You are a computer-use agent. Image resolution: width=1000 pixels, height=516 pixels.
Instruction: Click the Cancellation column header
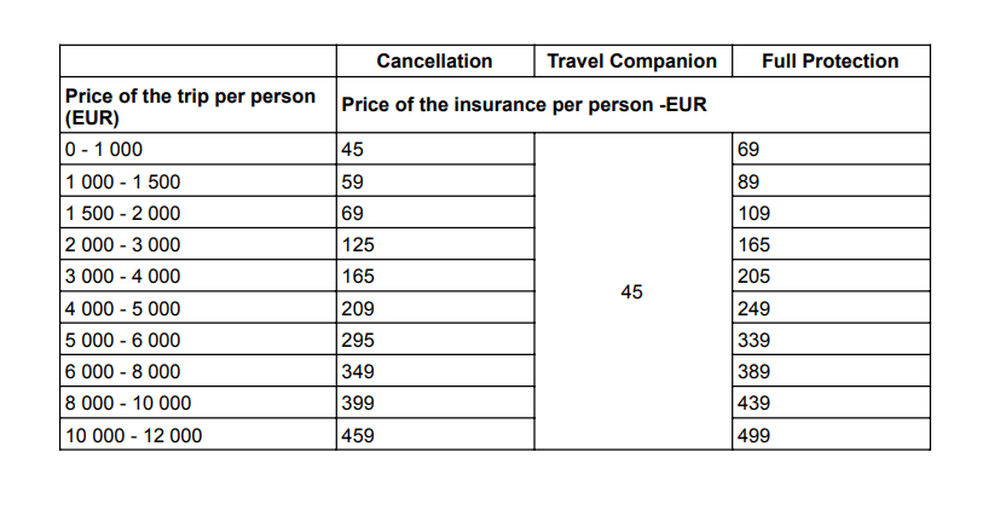click(x=435, y=61)
